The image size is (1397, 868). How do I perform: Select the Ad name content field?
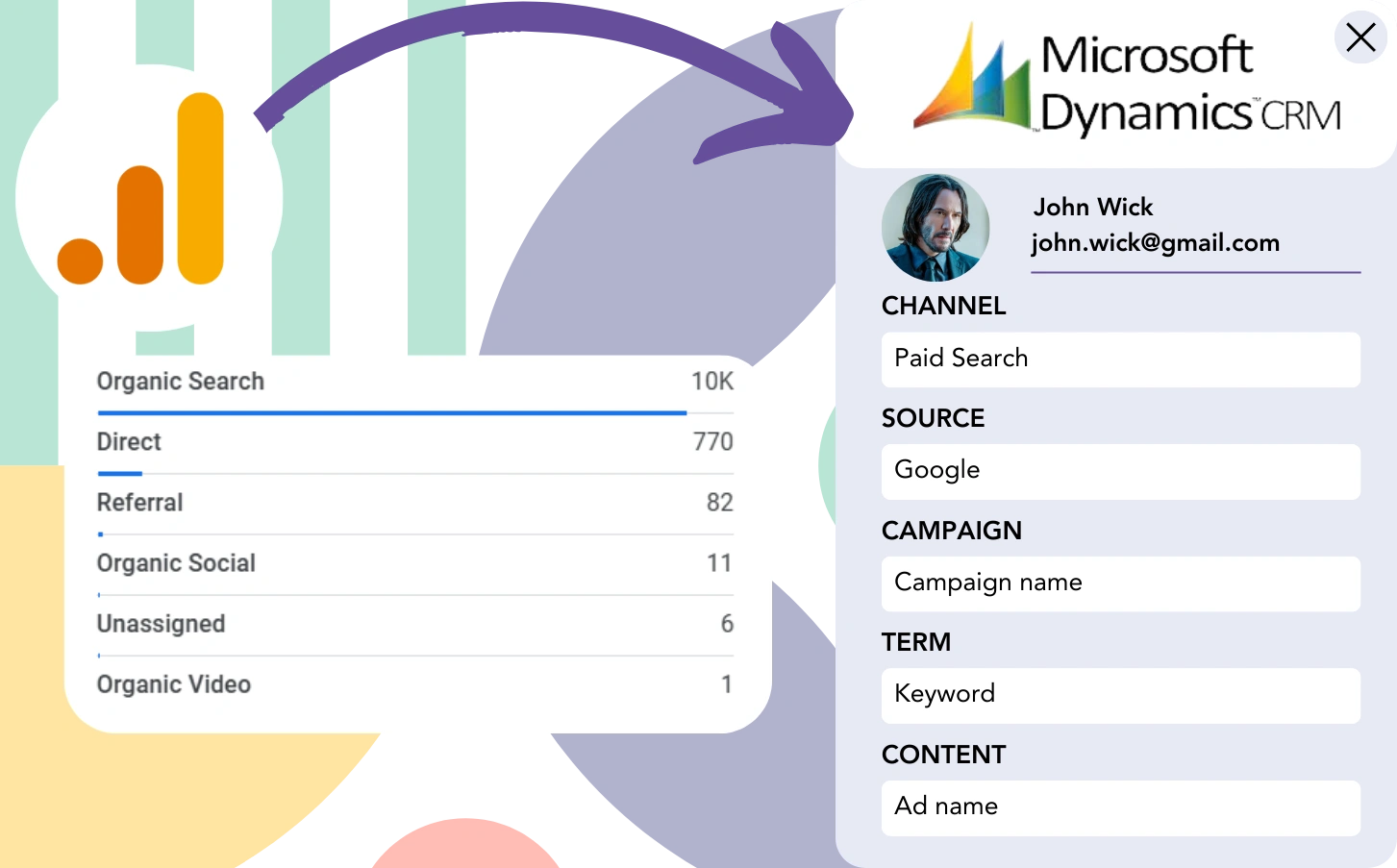pos(1121,807)
